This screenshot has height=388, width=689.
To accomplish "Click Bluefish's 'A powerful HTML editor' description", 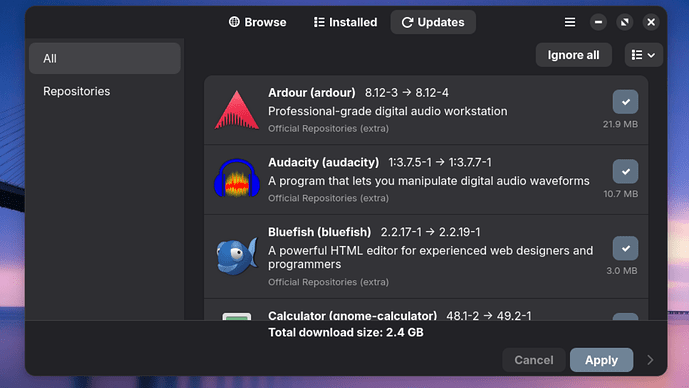I will click(431, 257).
